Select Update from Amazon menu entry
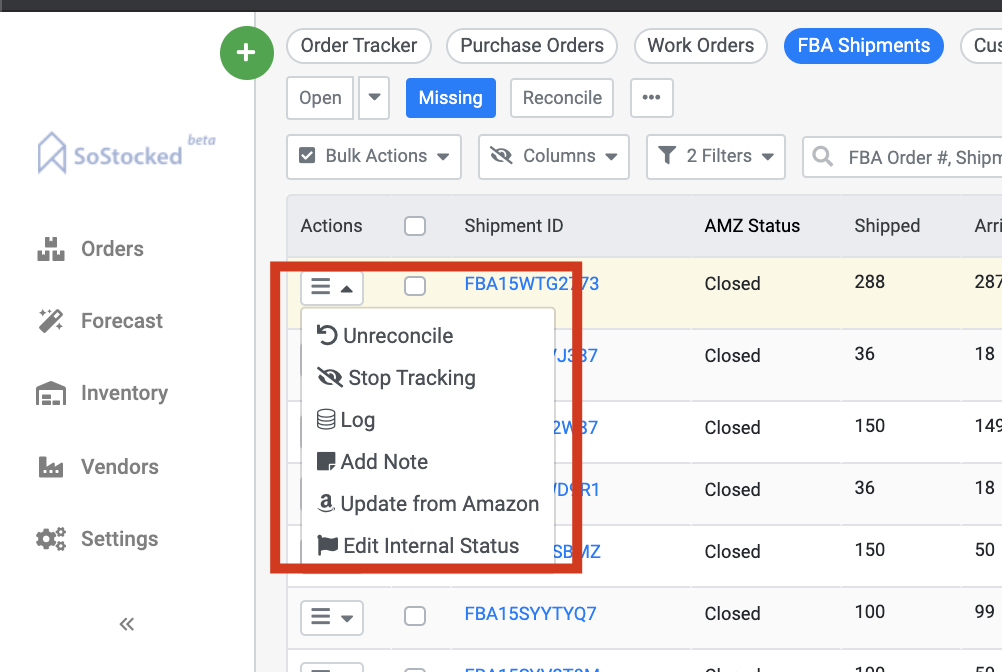Viewport: 1002px width, 672px height. click(428, 503)
